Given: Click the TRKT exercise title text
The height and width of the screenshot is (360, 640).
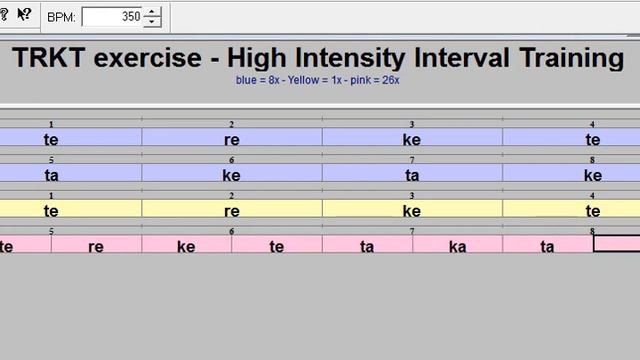Looking at the screenshot, I should click(x=318, y=58).
